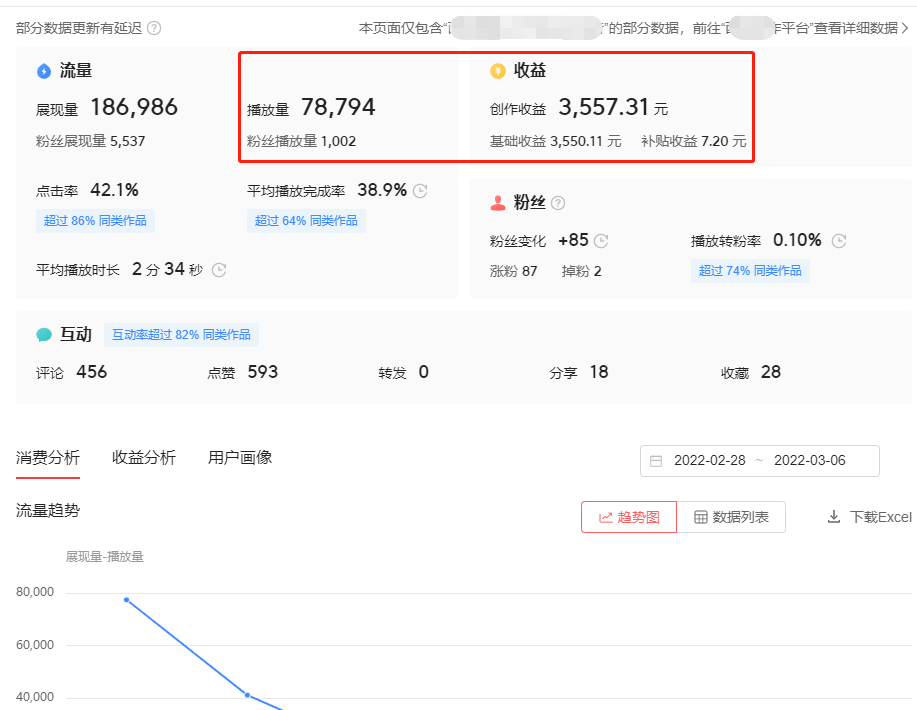Click the 流量趋势 heading
The width and height of the screenshot is (917, 710).
tap(48, 511)
